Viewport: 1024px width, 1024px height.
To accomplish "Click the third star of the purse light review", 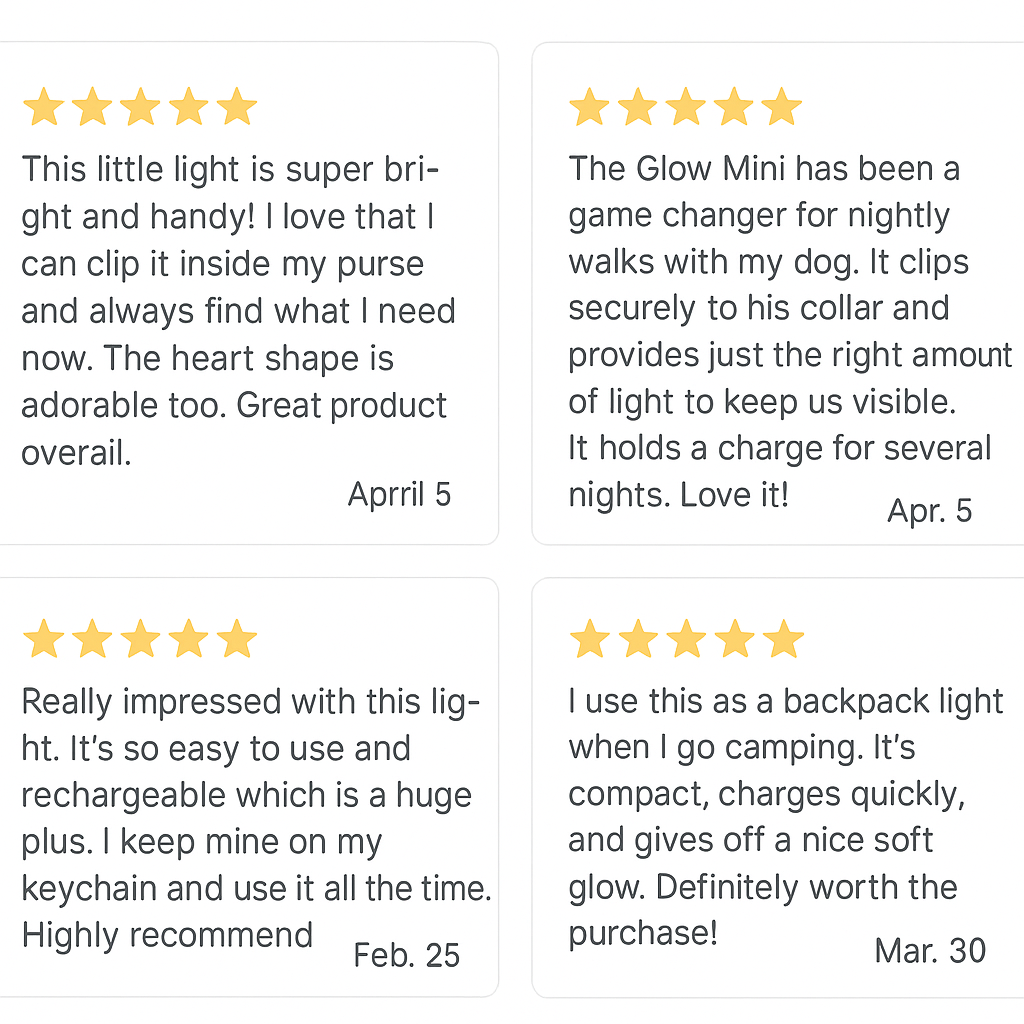I will pos(140,106).
